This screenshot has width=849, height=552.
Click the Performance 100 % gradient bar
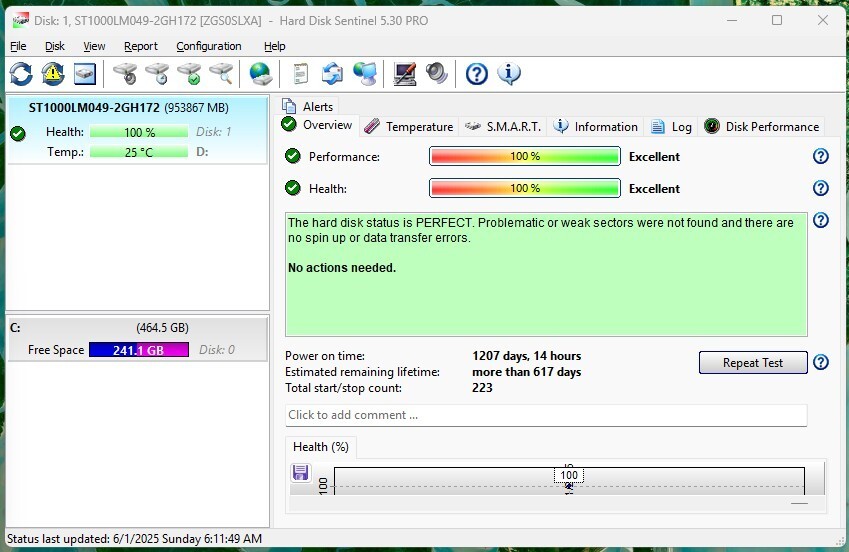[x=525, y=156]
